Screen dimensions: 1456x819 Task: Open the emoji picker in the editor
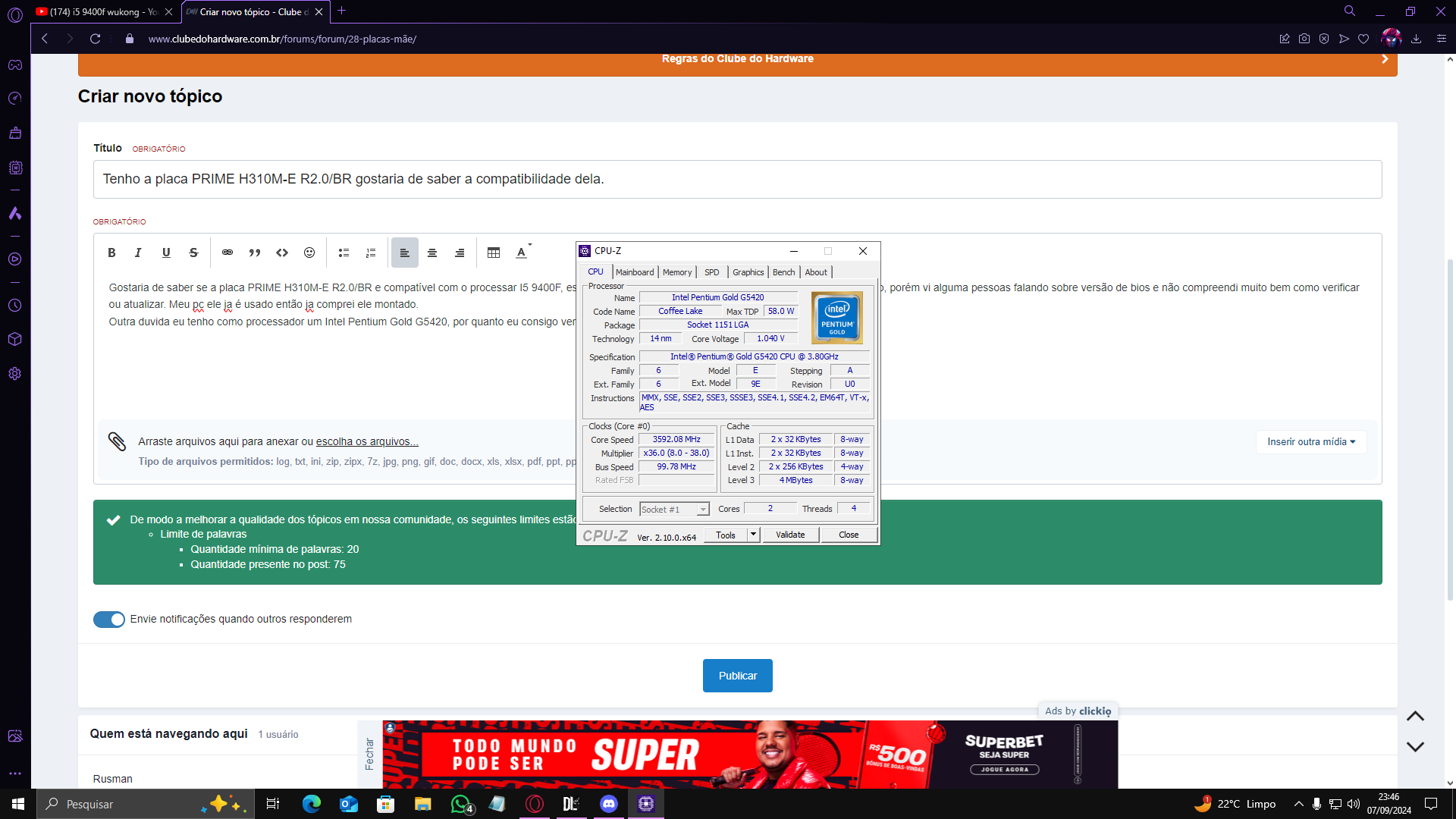click(309, 253)
